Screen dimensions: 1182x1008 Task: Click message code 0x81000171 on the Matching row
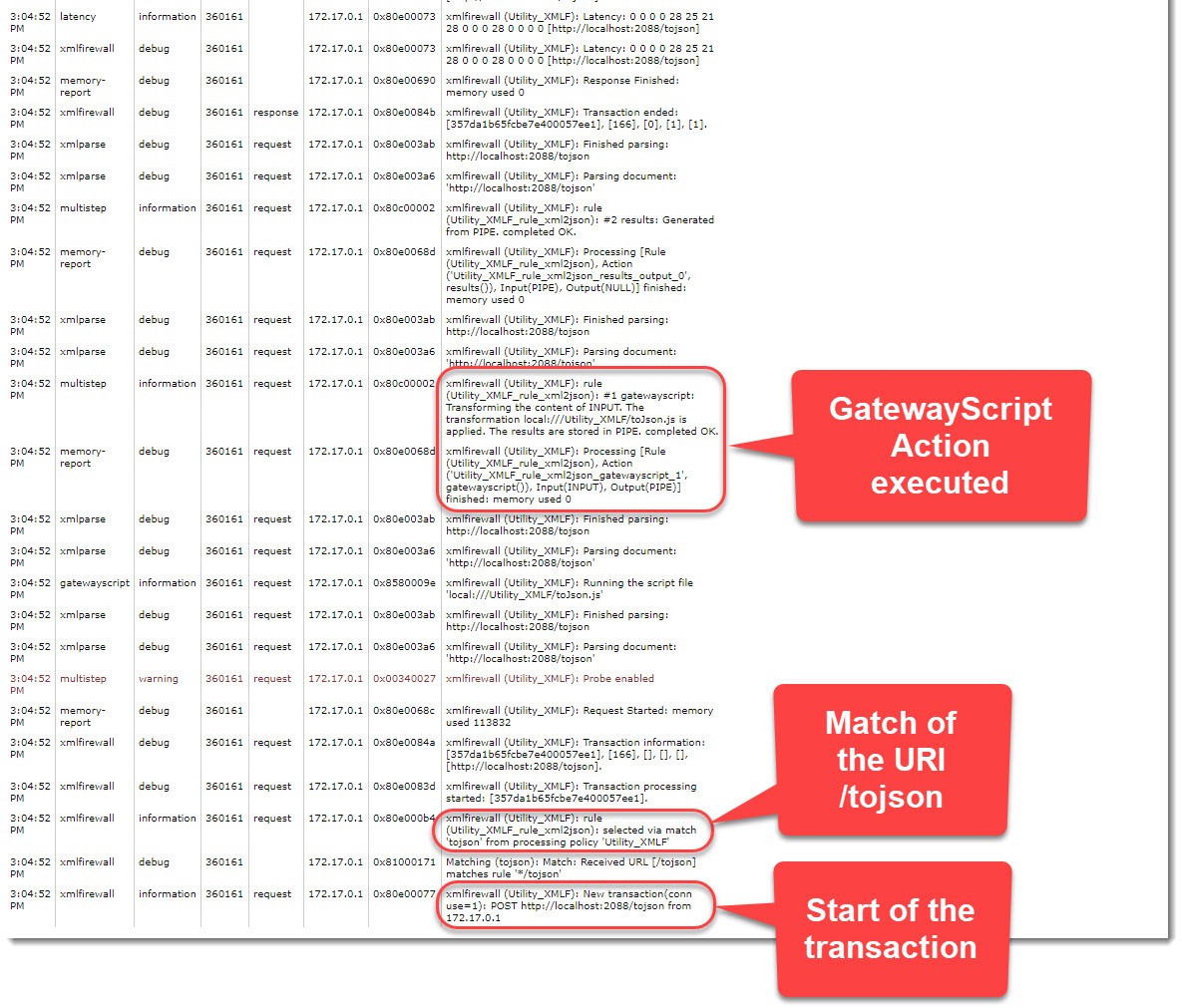(x=402, y=861)
